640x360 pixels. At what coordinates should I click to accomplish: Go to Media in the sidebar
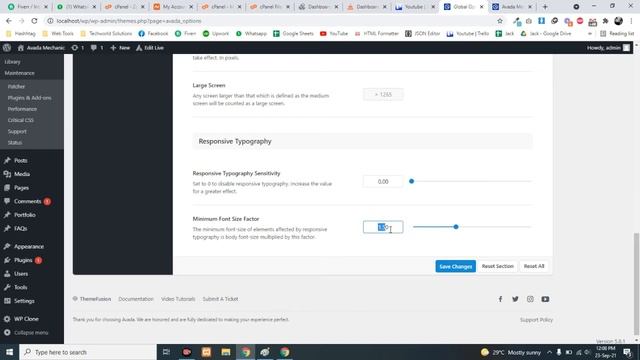(22, 174)
